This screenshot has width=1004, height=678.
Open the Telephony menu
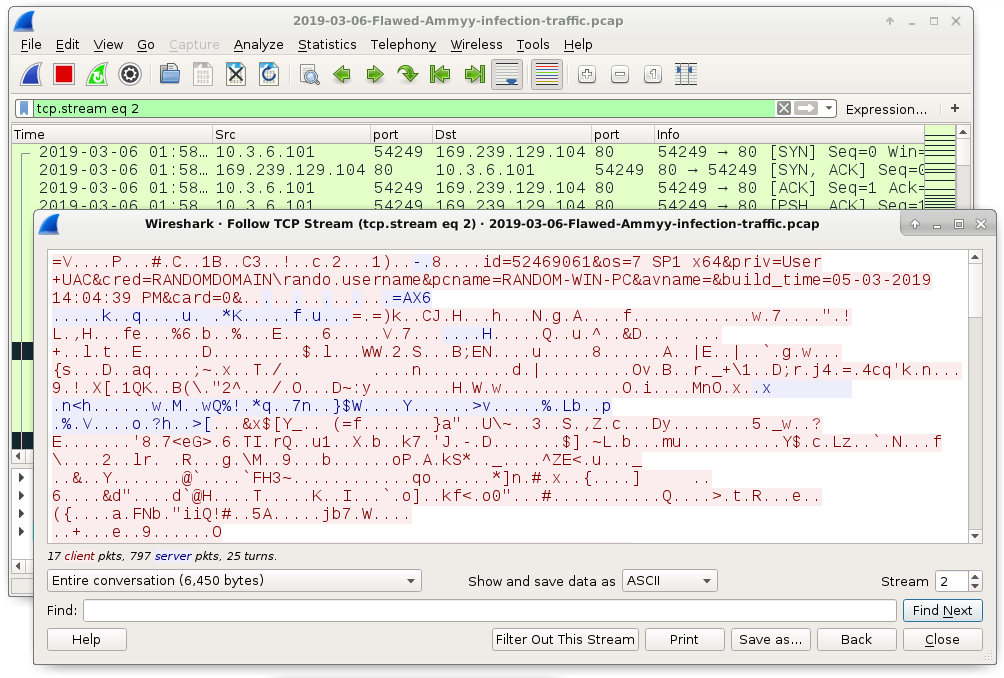pyautogui.click(x=403, y=44)
